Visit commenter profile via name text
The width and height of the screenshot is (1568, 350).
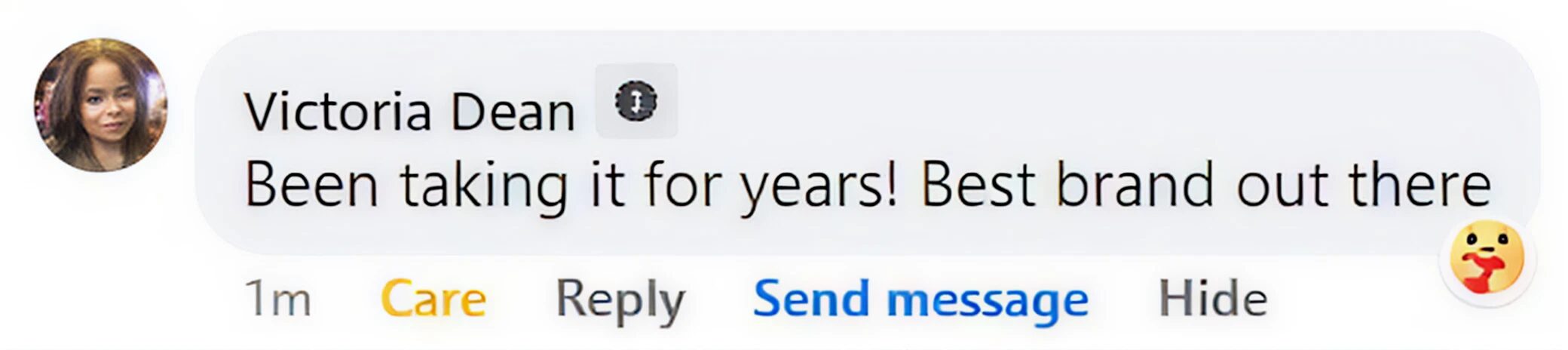[x=409, y=112]
